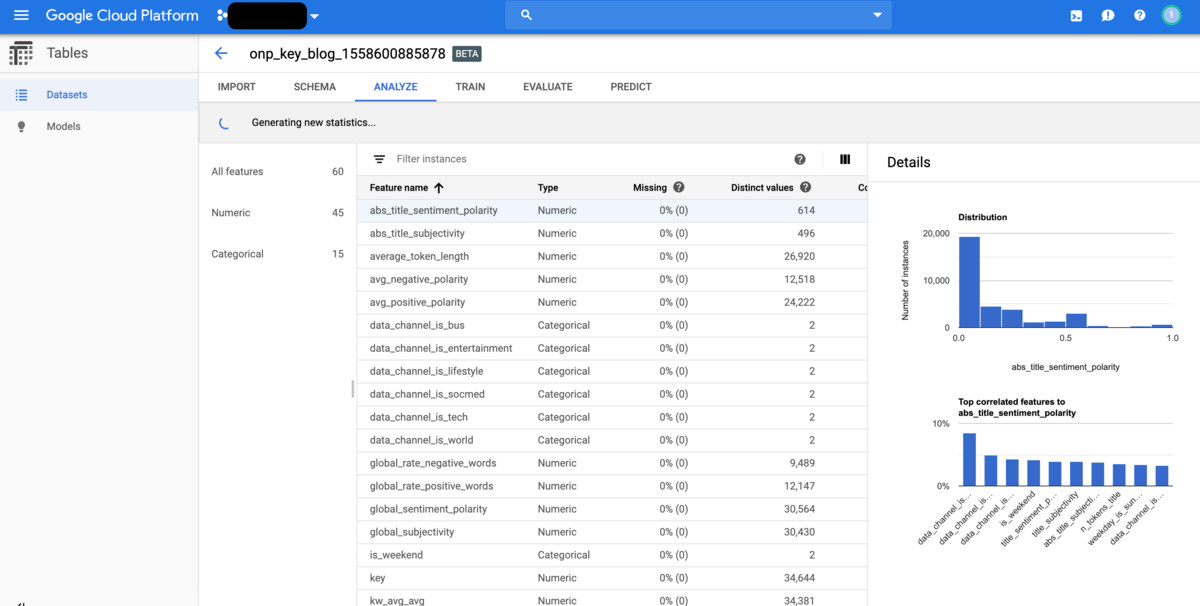Switch to the EVALUATE tab
The height and width of the screenshot is (606, 1200).
(548, 87)
